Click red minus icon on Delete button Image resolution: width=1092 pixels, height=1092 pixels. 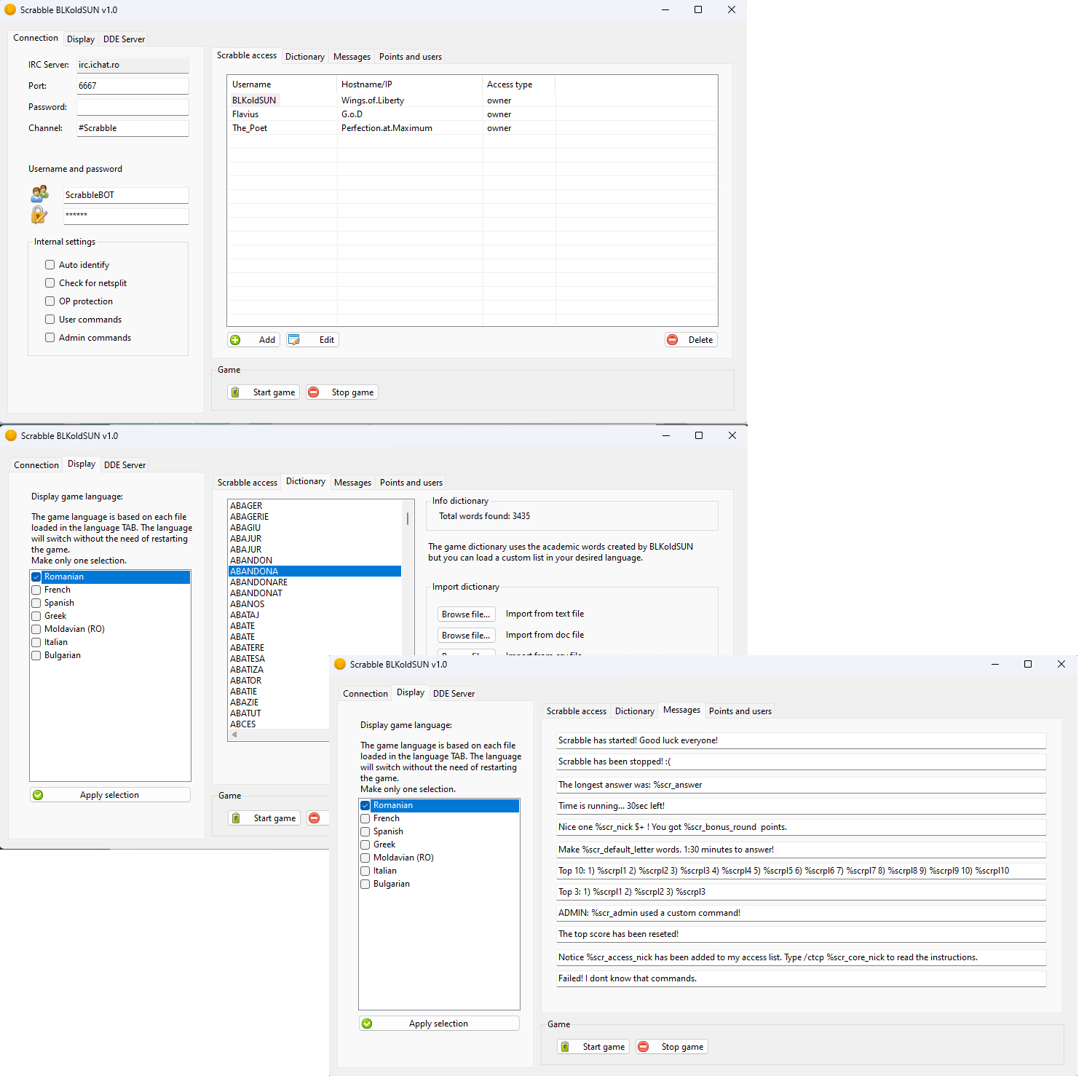[x=673, y=340]
